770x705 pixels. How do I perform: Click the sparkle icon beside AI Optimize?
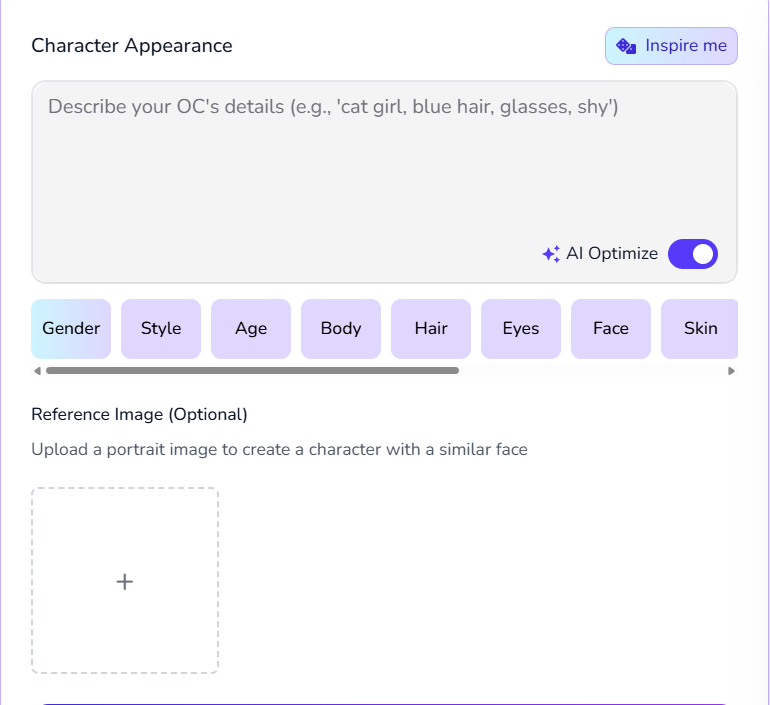(x=551, y=254)
